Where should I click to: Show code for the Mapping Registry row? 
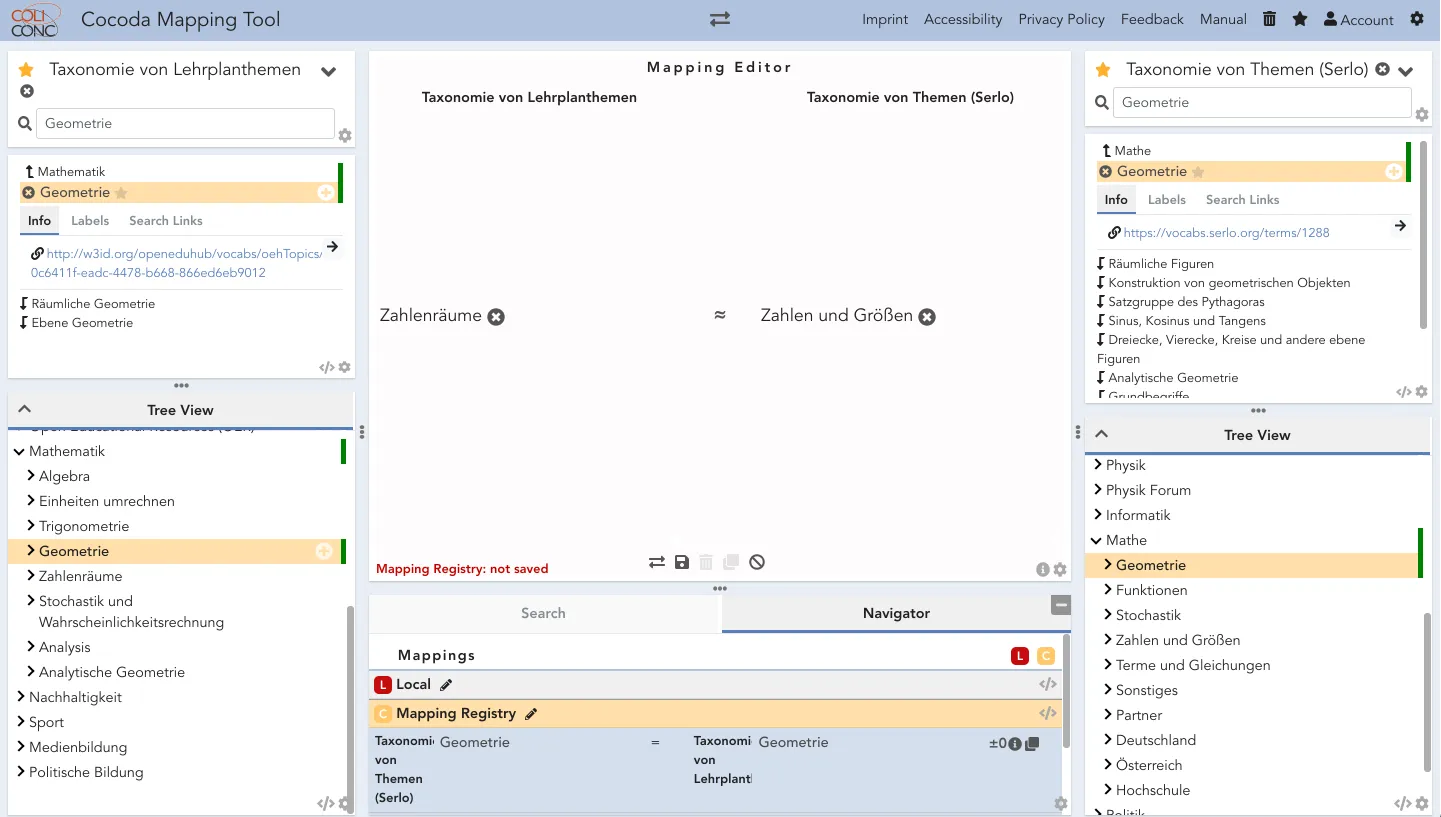(x=1048, y=714)
